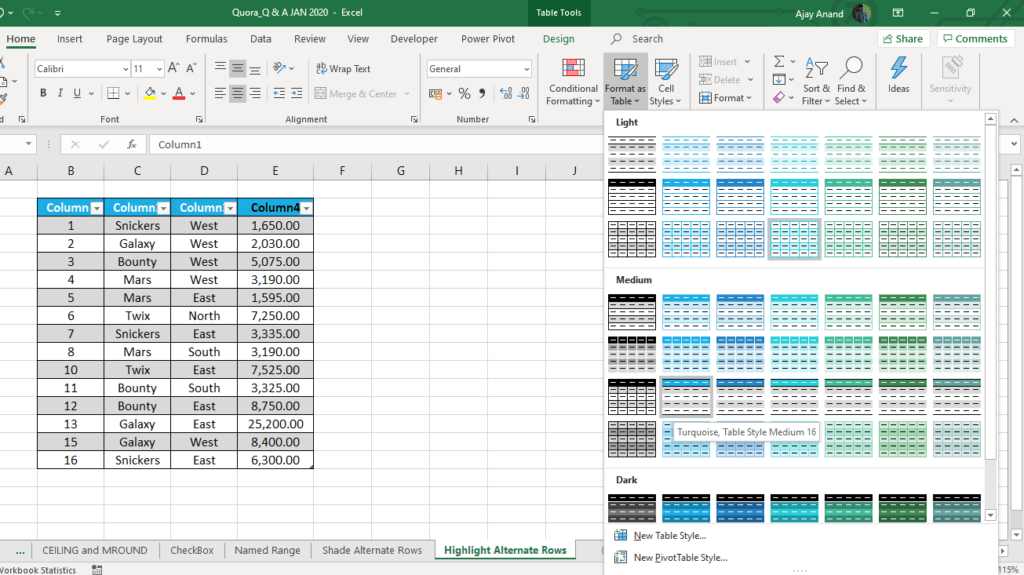Apply the red Font Color
This screenshot has width=1024, height=575.
(179, 93)
